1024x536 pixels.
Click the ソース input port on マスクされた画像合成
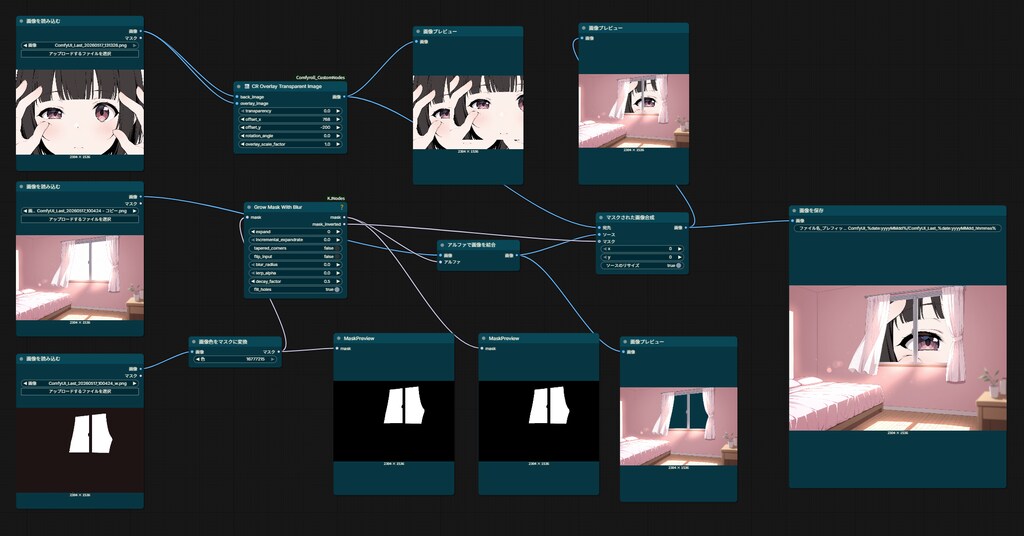[599, 234]
